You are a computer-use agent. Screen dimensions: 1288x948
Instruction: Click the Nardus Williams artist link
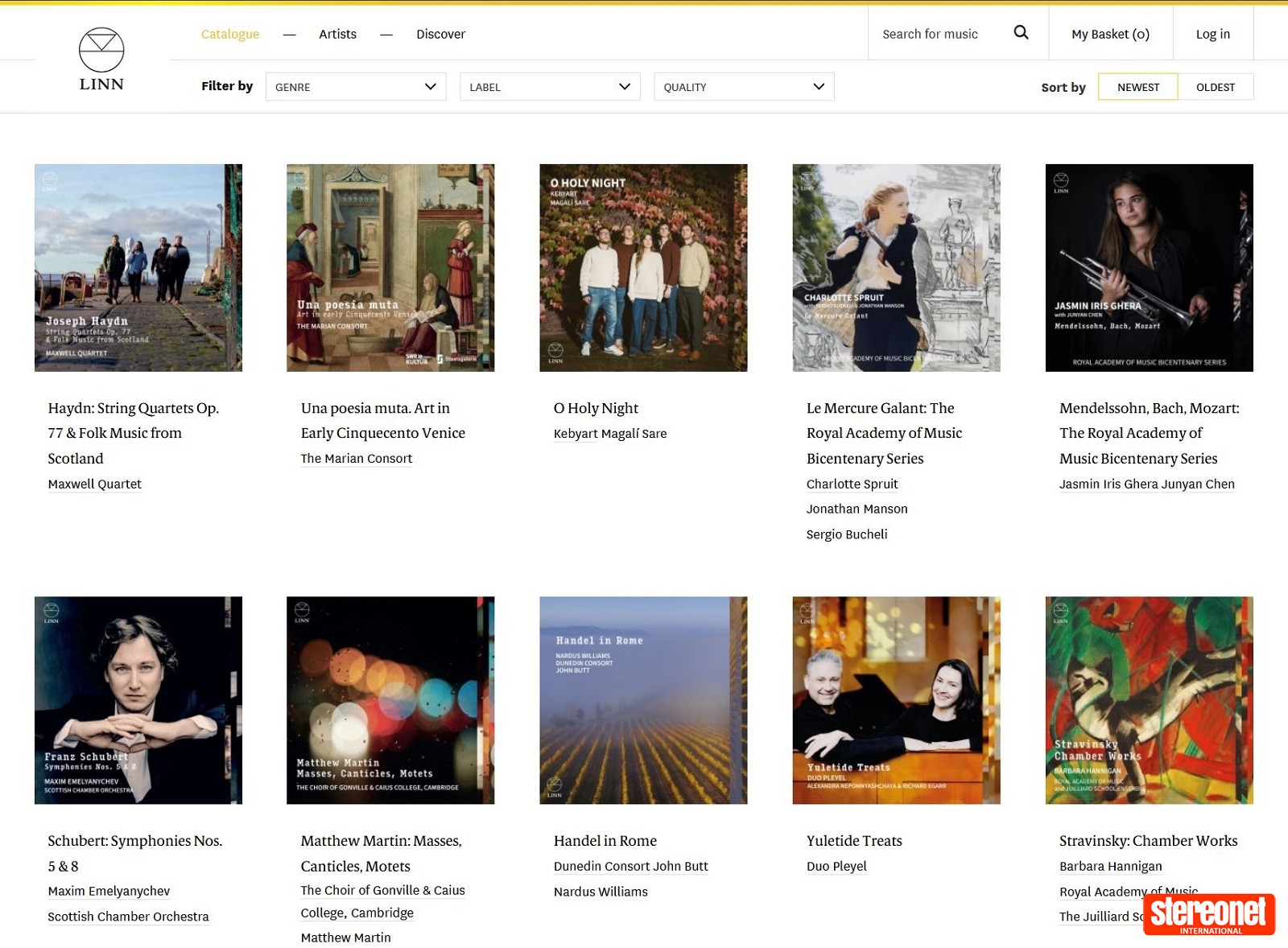[x=601, y=892]
